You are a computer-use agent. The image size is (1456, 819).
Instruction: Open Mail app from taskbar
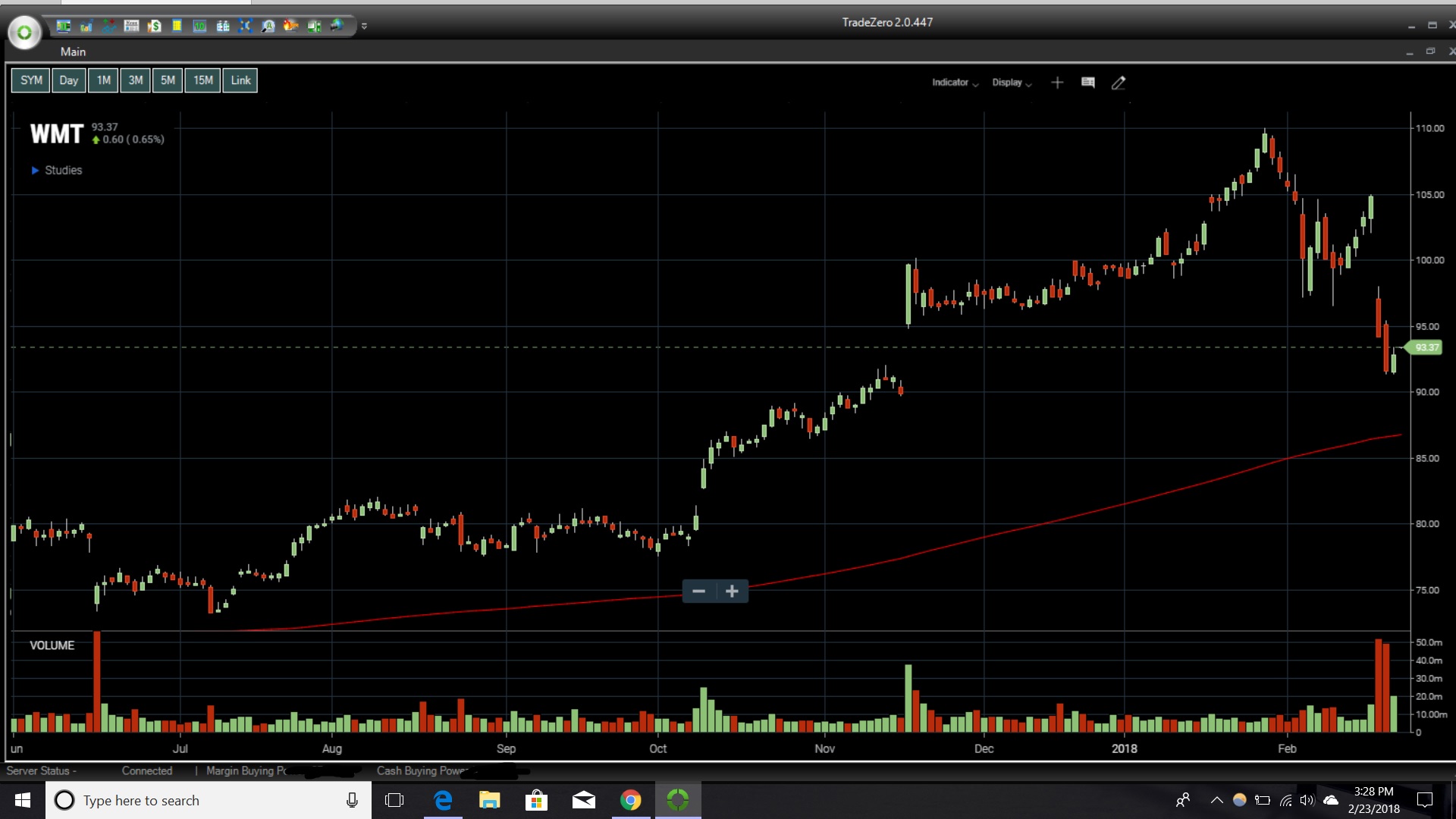click(x=583, y=800)
